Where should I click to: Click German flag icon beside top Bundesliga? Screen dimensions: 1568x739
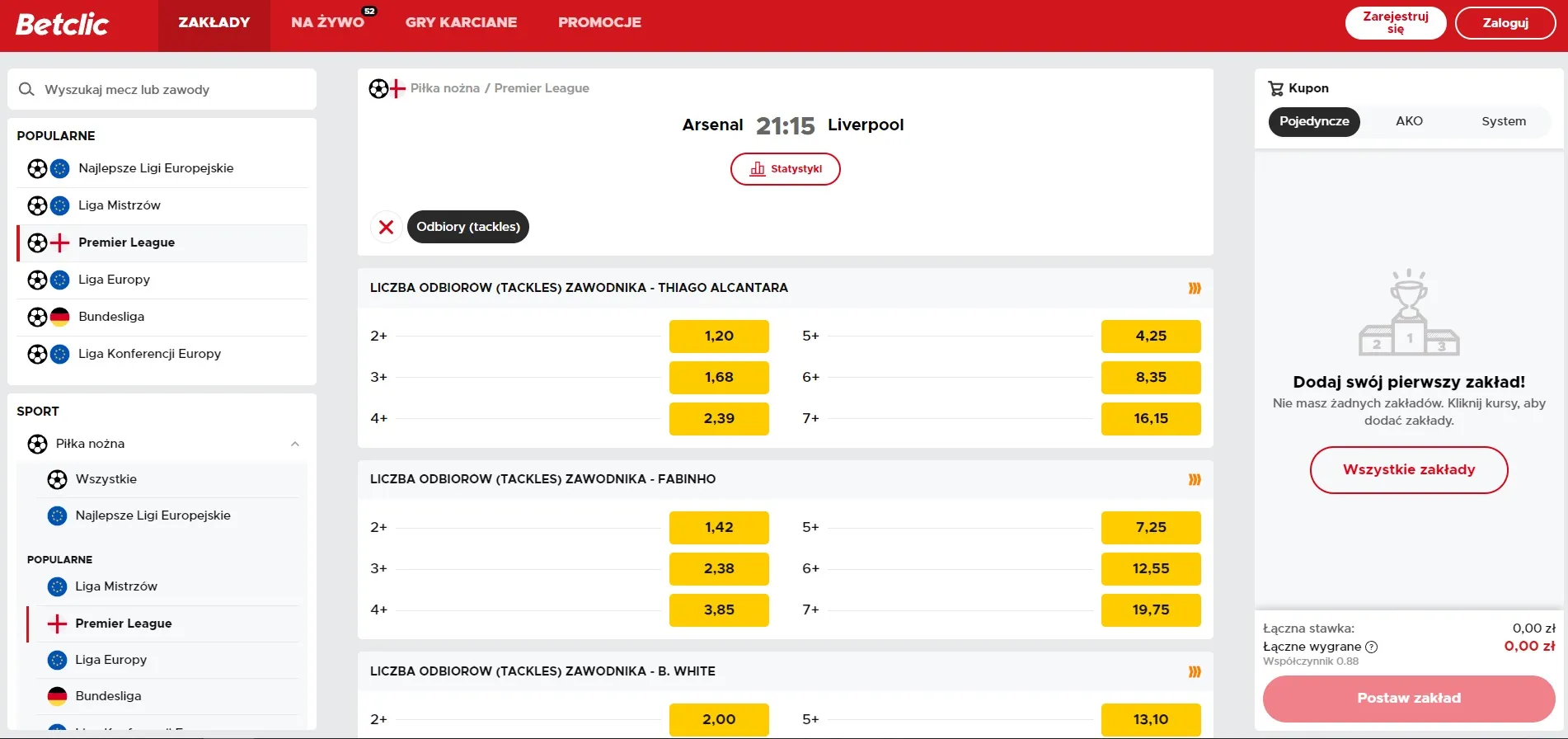[x=59, y=317]
